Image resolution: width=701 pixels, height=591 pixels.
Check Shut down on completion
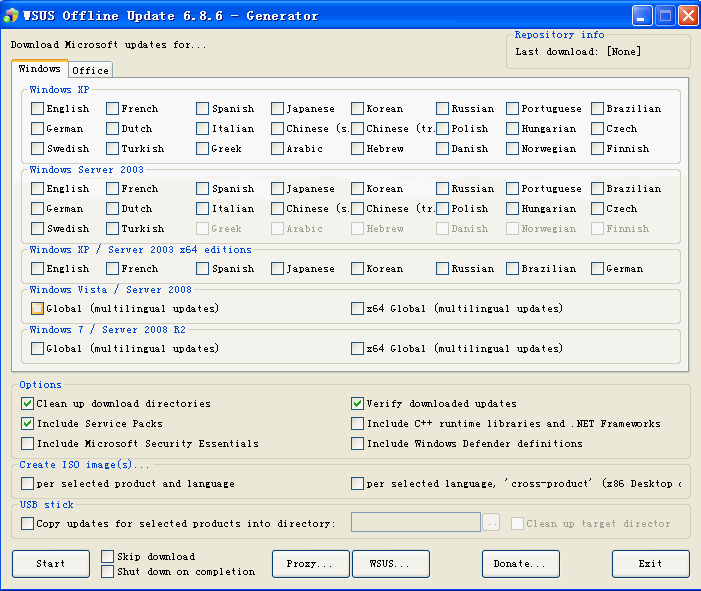pyautogui.click(x=108, y=572)
